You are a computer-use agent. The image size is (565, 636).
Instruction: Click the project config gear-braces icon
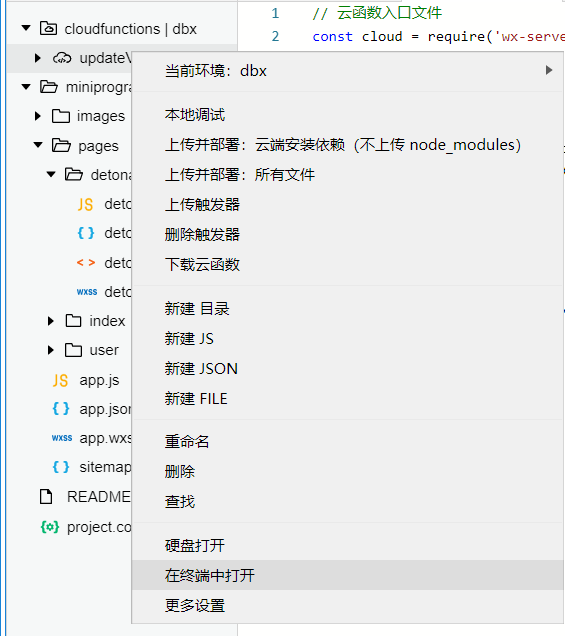pos(50,527)
